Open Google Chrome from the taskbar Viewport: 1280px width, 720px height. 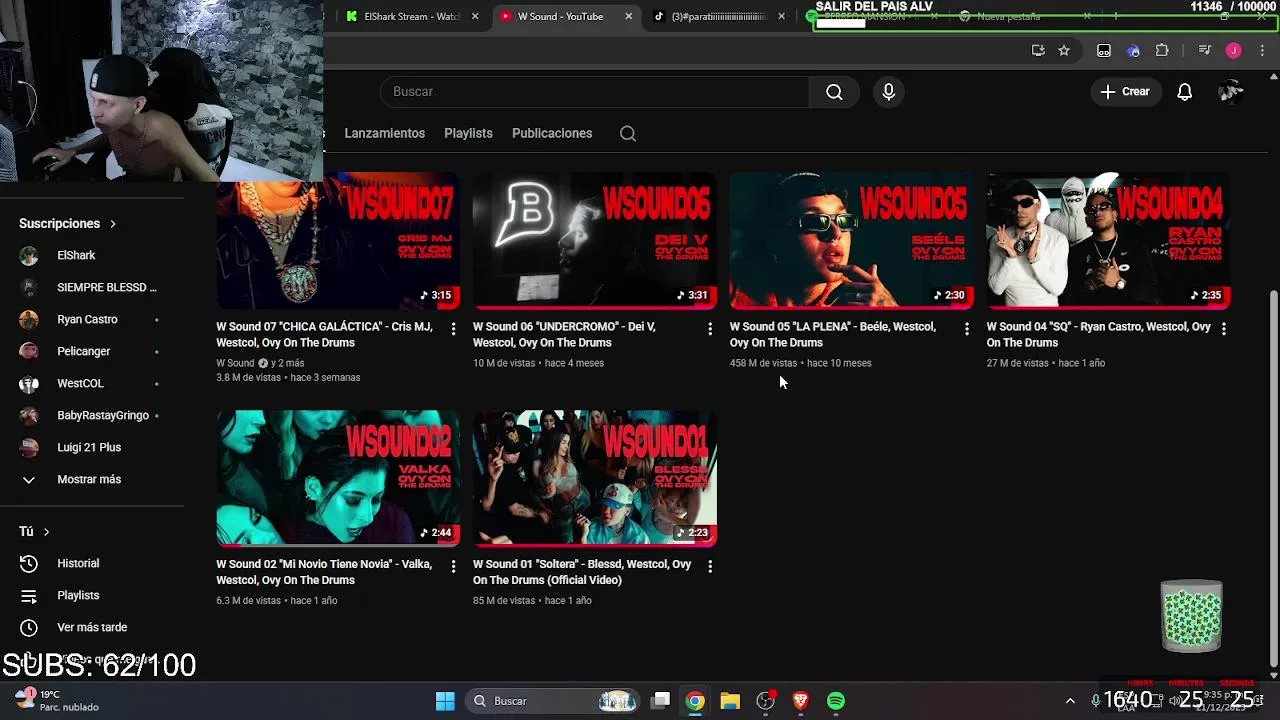click(695, 701)
